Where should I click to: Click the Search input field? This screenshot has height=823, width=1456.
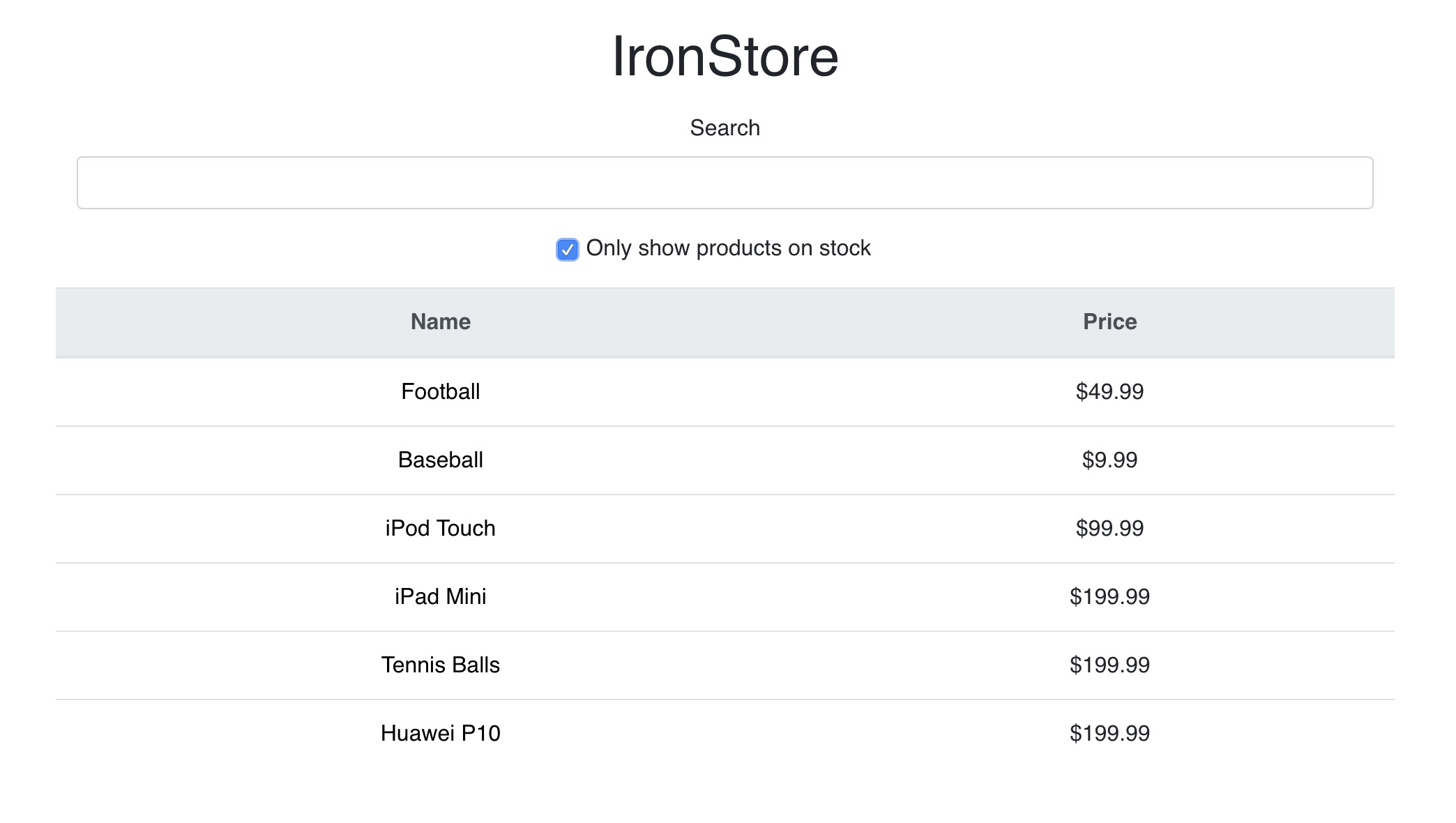pyautogui.click(x=725, y=183)
